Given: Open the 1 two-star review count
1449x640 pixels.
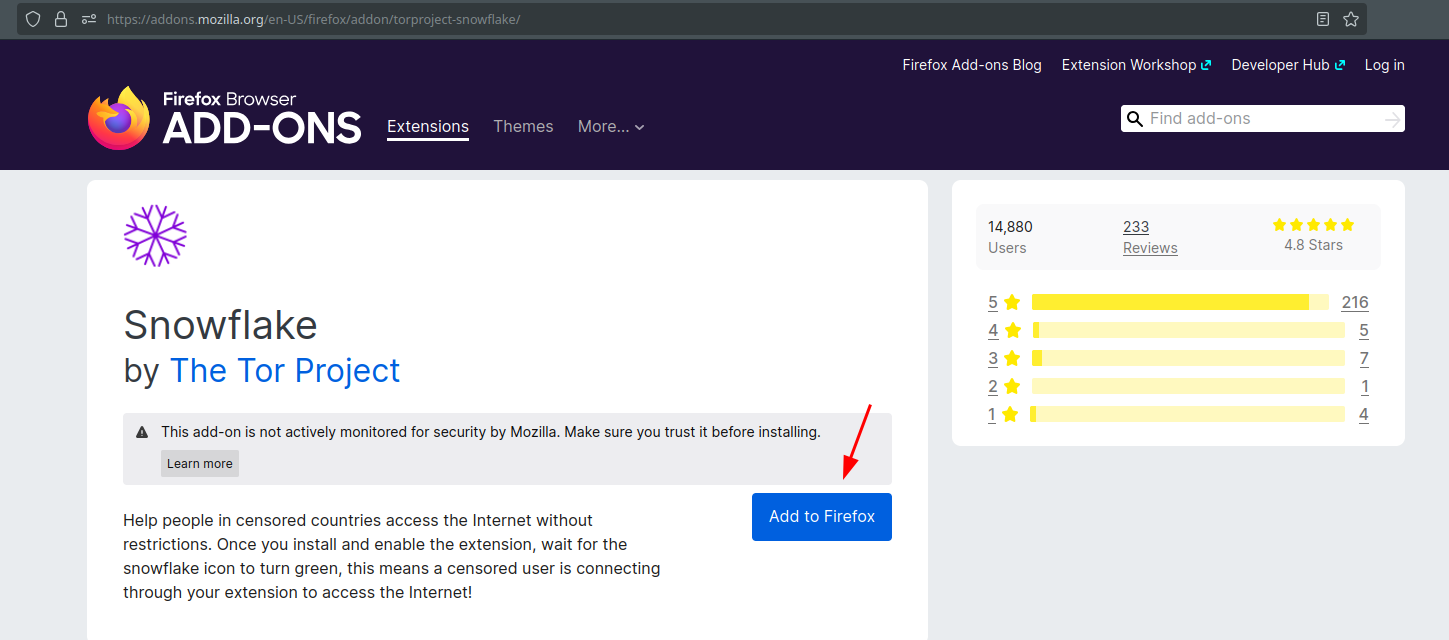Looking at the screenshot, I should pos(1365,386).
